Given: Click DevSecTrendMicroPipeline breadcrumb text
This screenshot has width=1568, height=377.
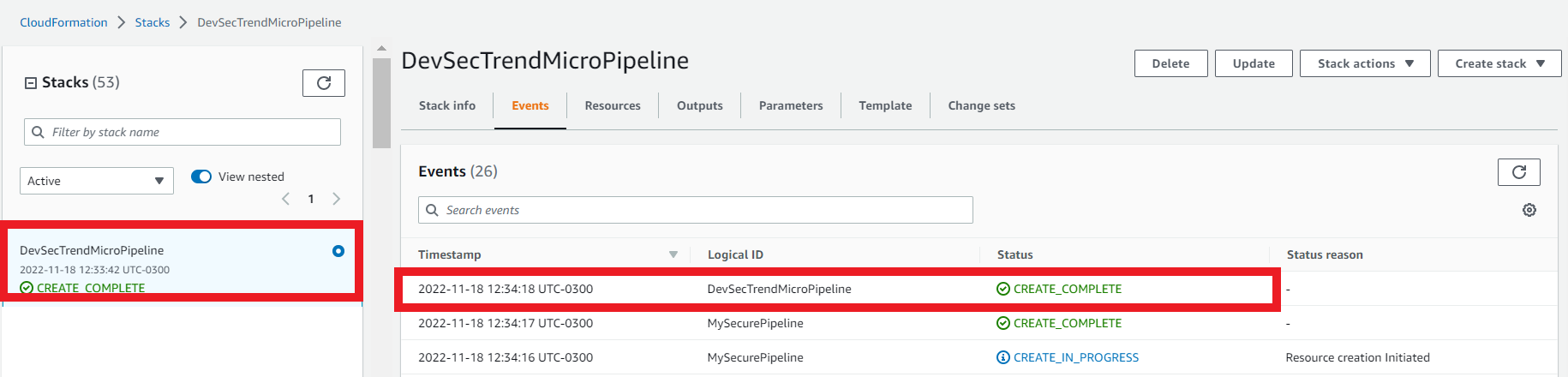Looking at the screenshot, I should 269,22.
